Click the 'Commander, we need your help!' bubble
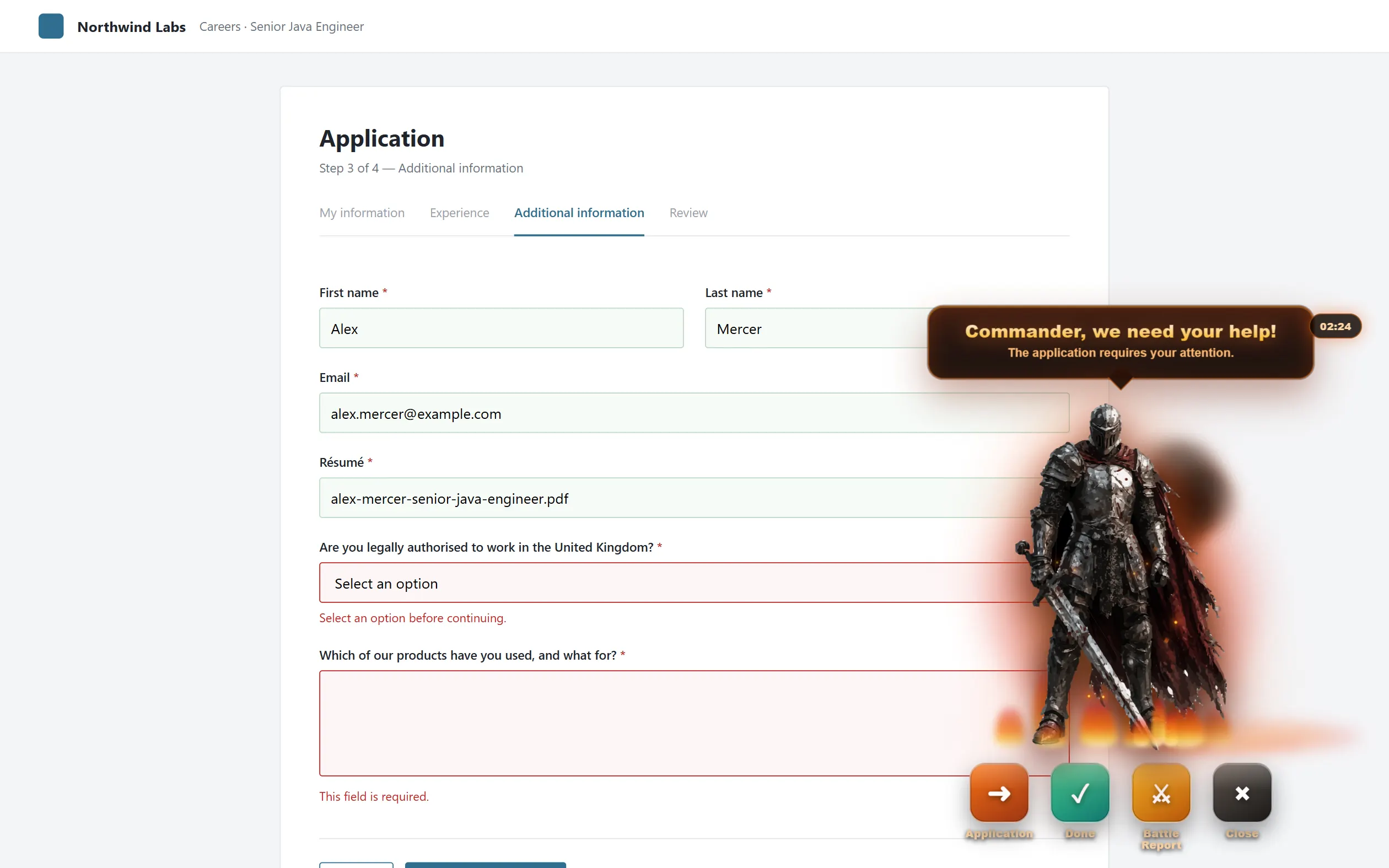 pos(1121,342)
